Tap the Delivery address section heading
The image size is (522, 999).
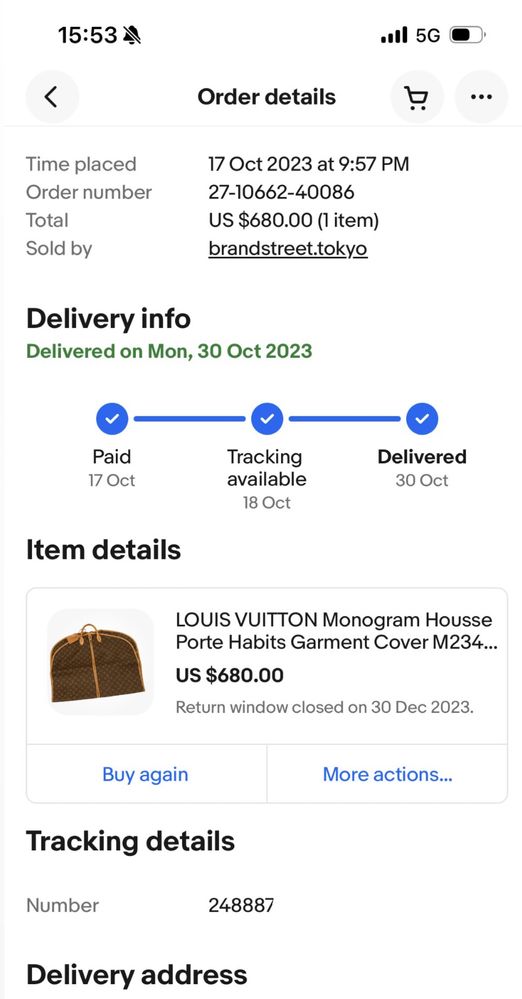[136, 975]
